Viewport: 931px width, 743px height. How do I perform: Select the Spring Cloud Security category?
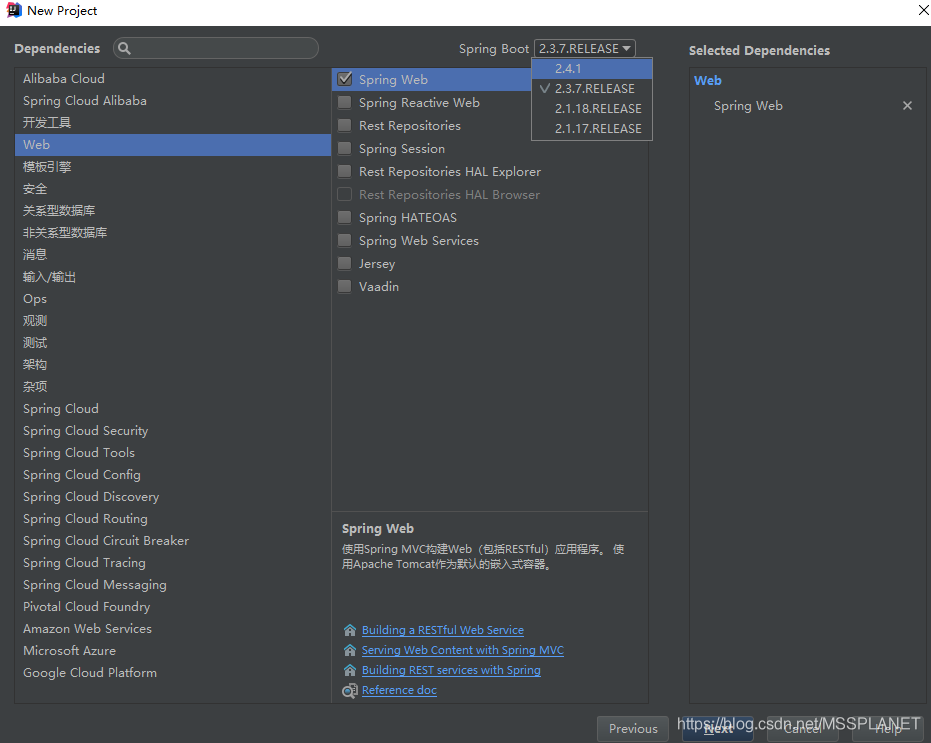pos(173,431)
